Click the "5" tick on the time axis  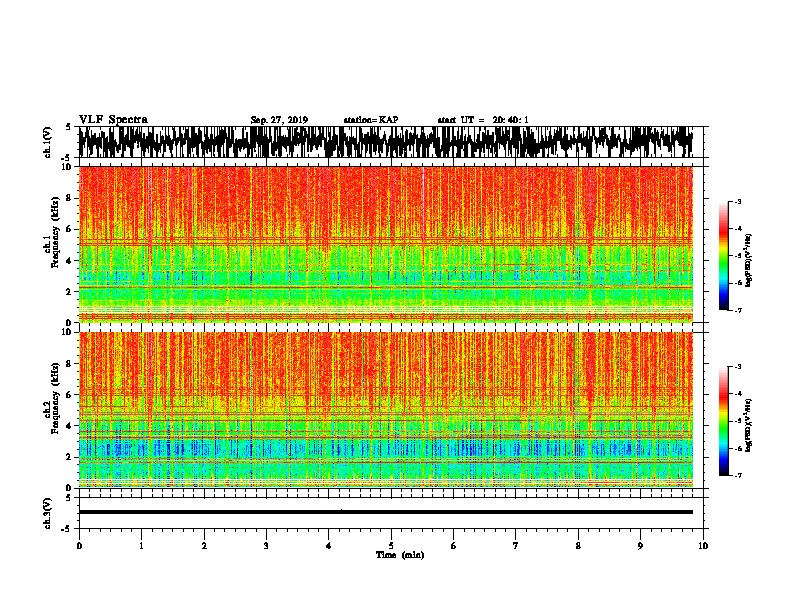coord(391,546)
